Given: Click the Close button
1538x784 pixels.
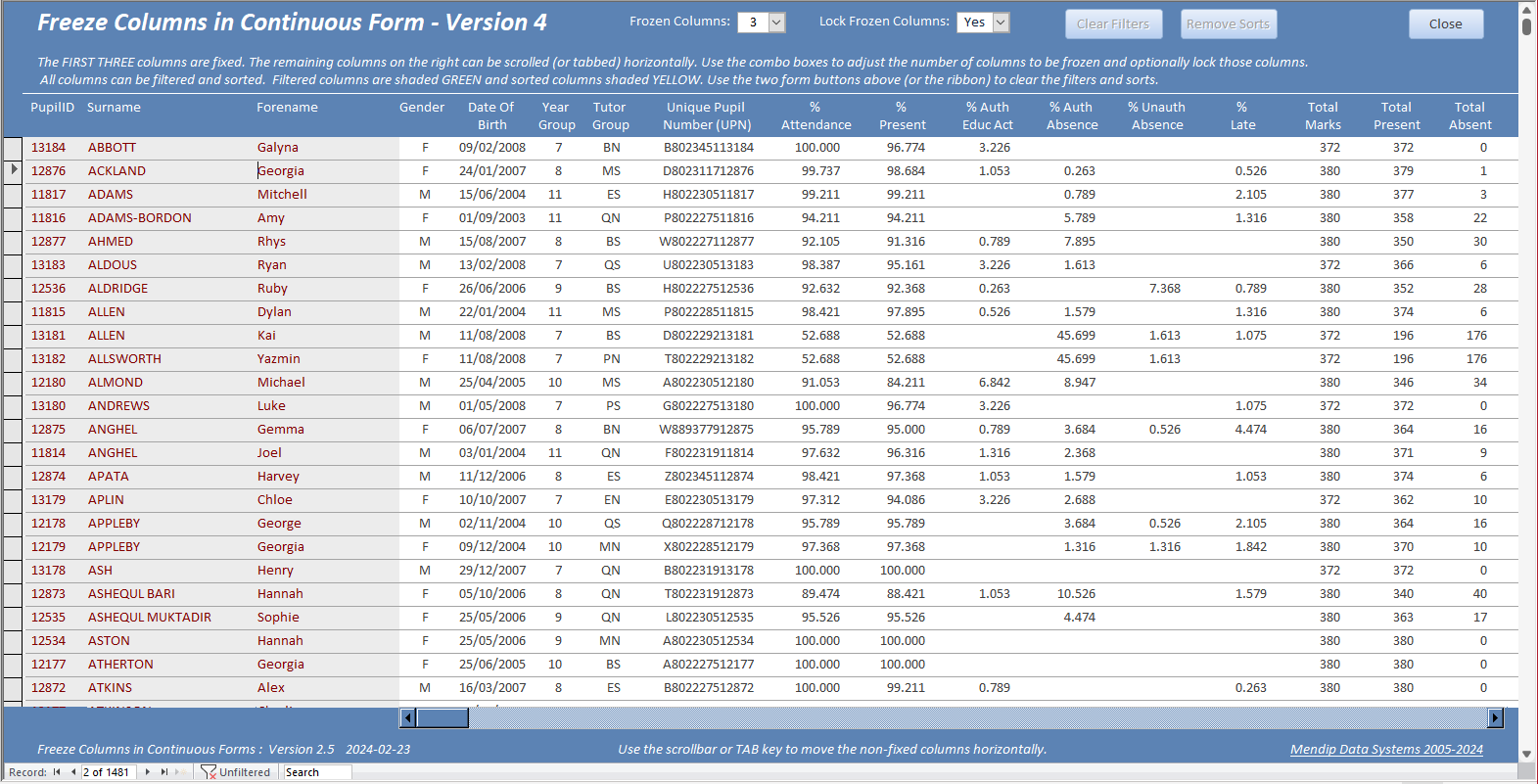Looking at the screenshot, I should (1445, 24).
